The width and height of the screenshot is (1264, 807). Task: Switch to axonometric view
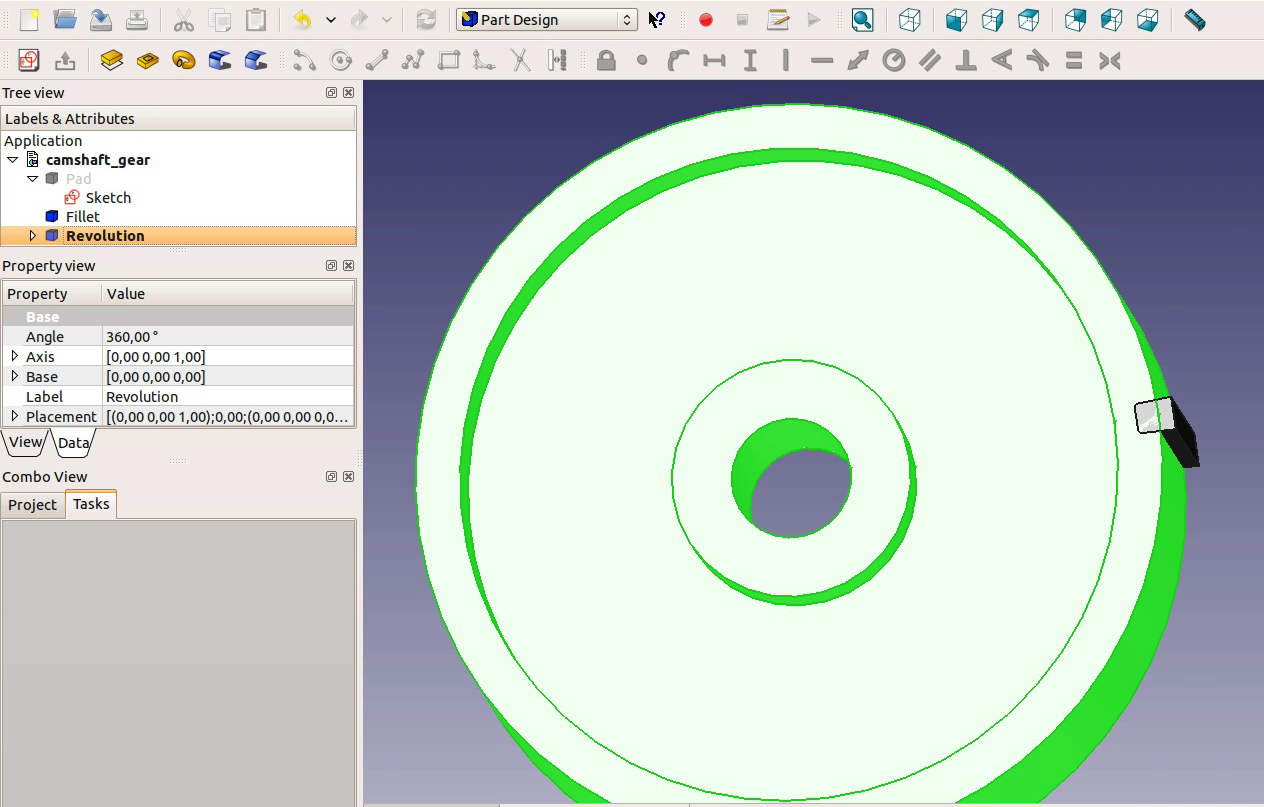908,19
